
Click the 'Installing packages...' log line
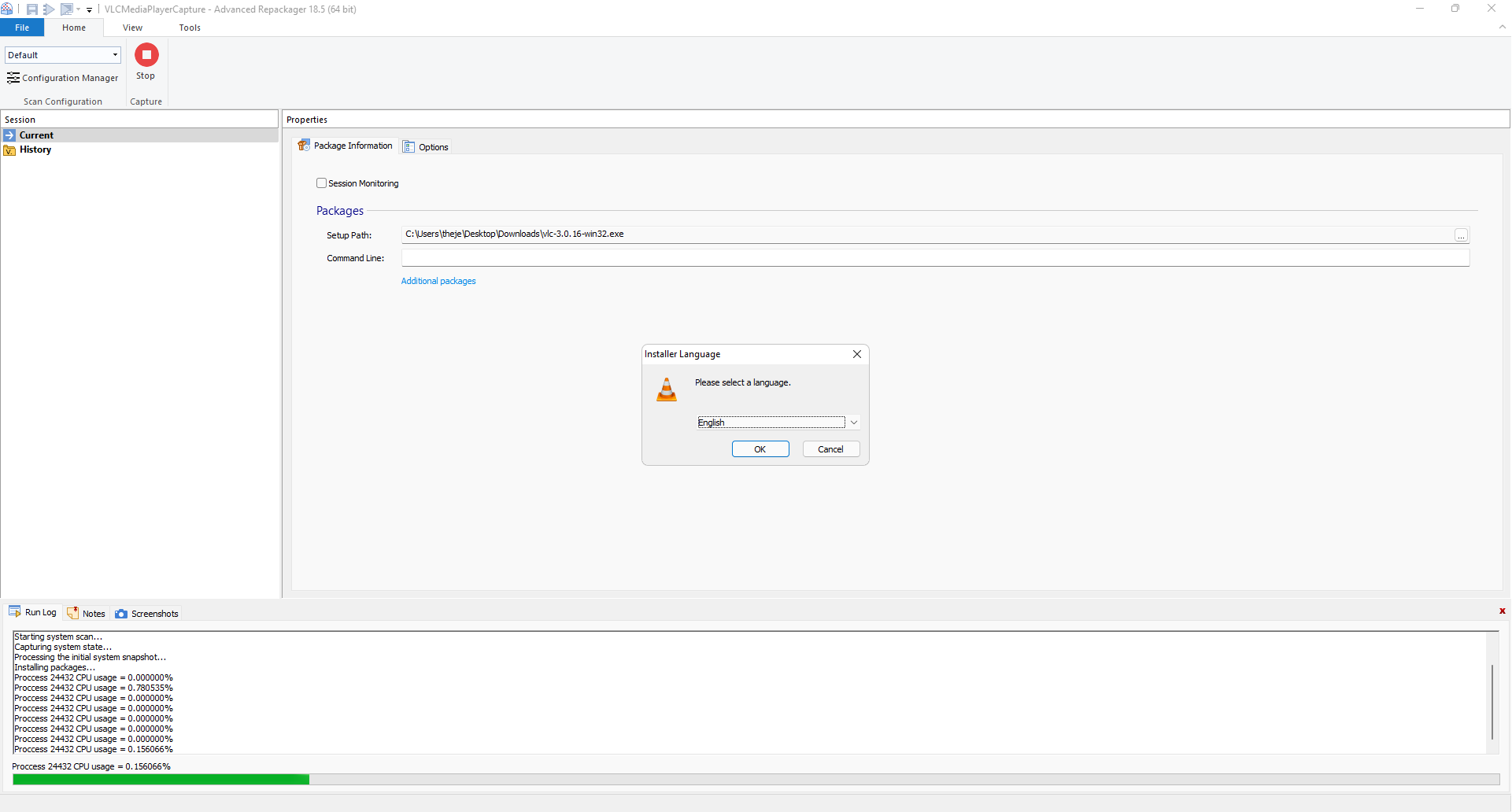click(54, 667)
